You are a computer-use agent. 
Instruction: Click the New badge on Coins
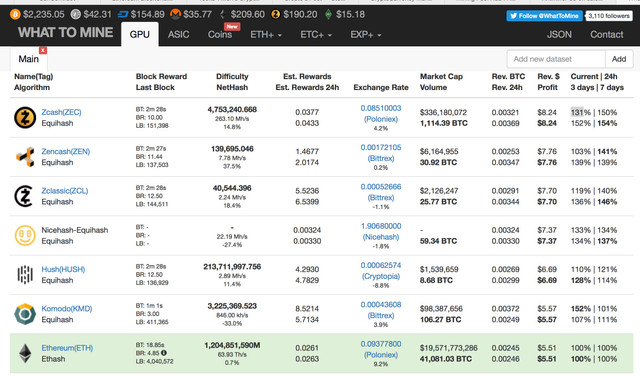232,27
